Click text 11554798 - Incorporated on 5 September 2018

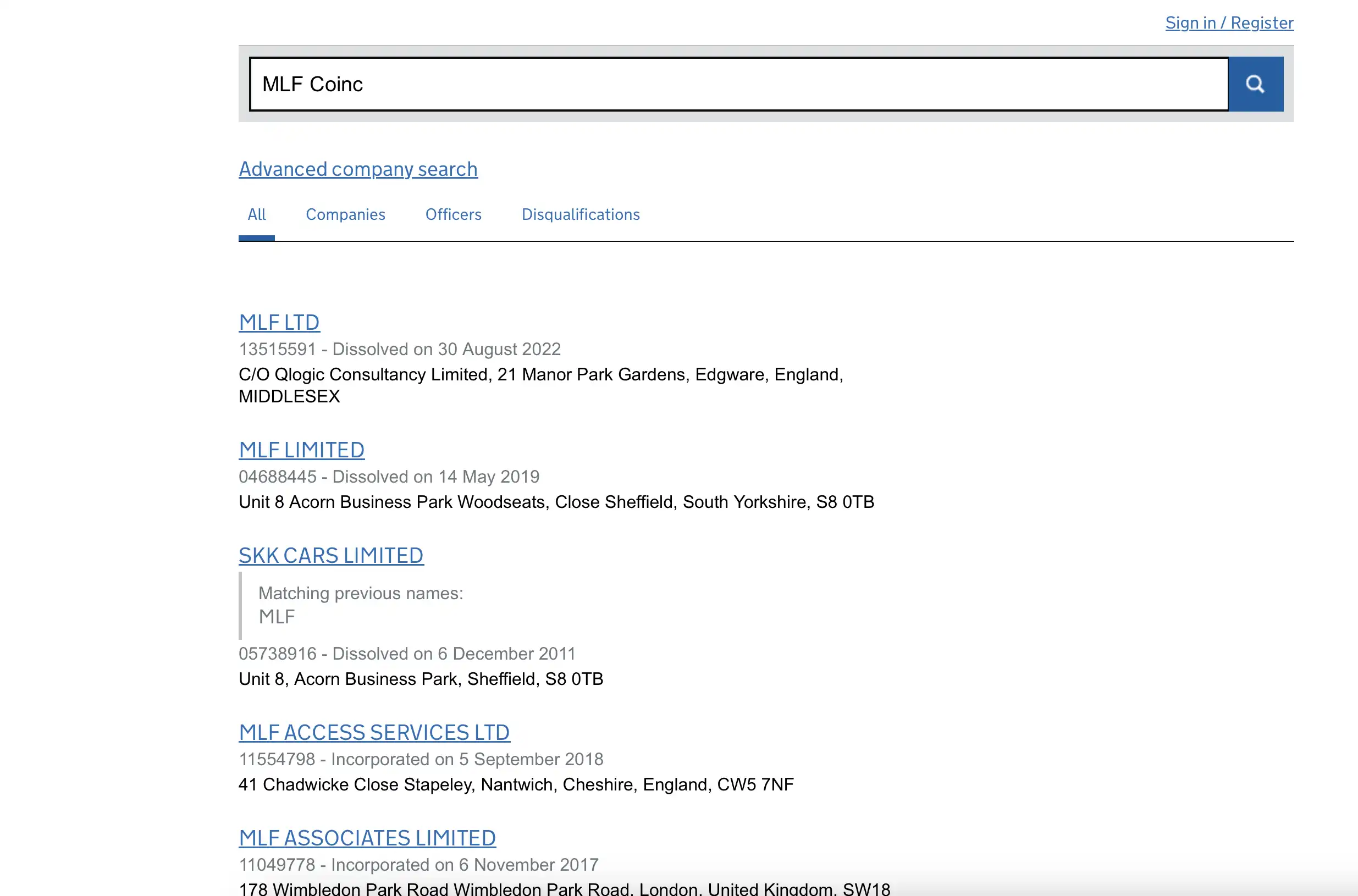[421, 760]
